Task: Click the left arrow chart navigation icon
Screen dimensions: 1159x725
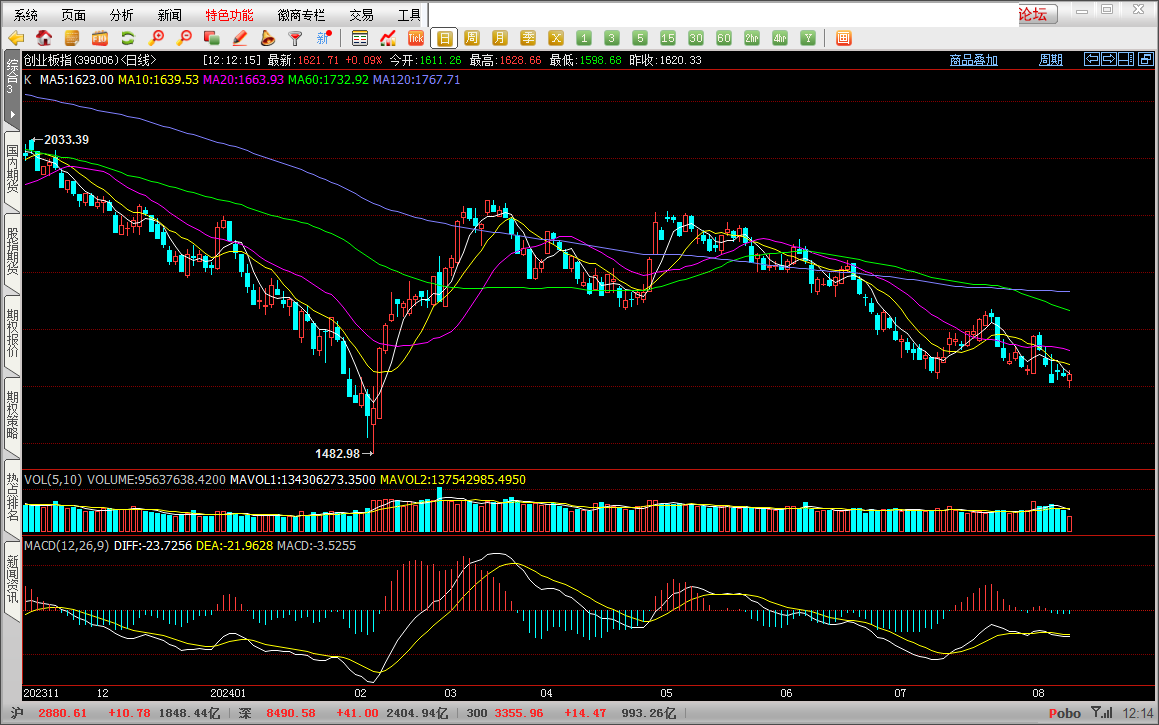Action: tap(1092, 59)
